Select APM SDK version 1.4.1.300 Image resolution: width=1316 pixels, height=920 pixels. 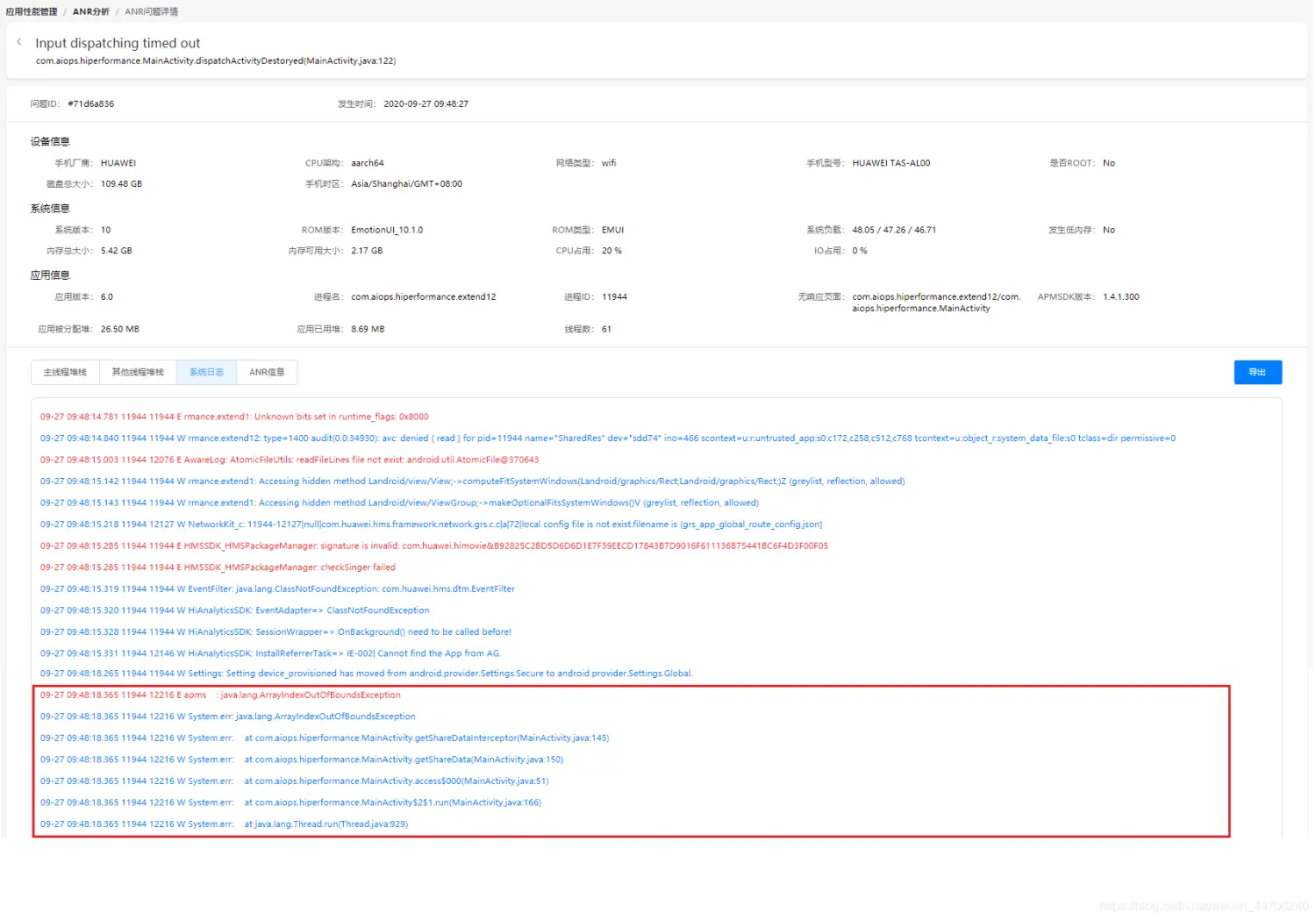1121,297
